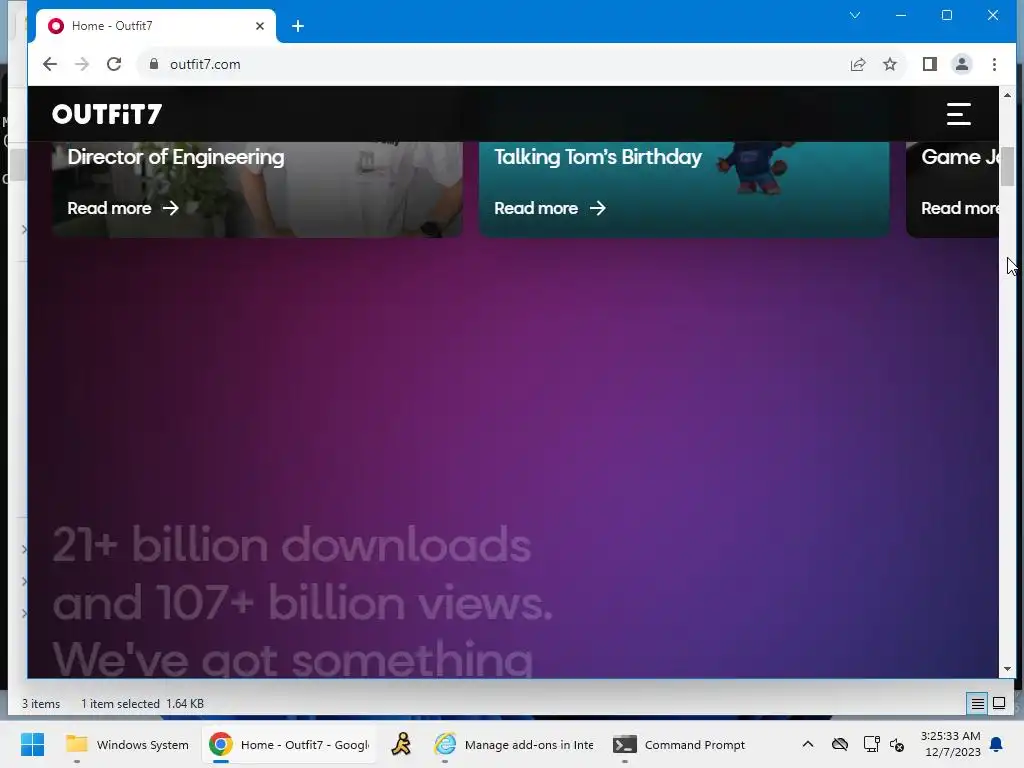Open Read more on Game Jam card
1024x768 pixels.
point(959,208)
